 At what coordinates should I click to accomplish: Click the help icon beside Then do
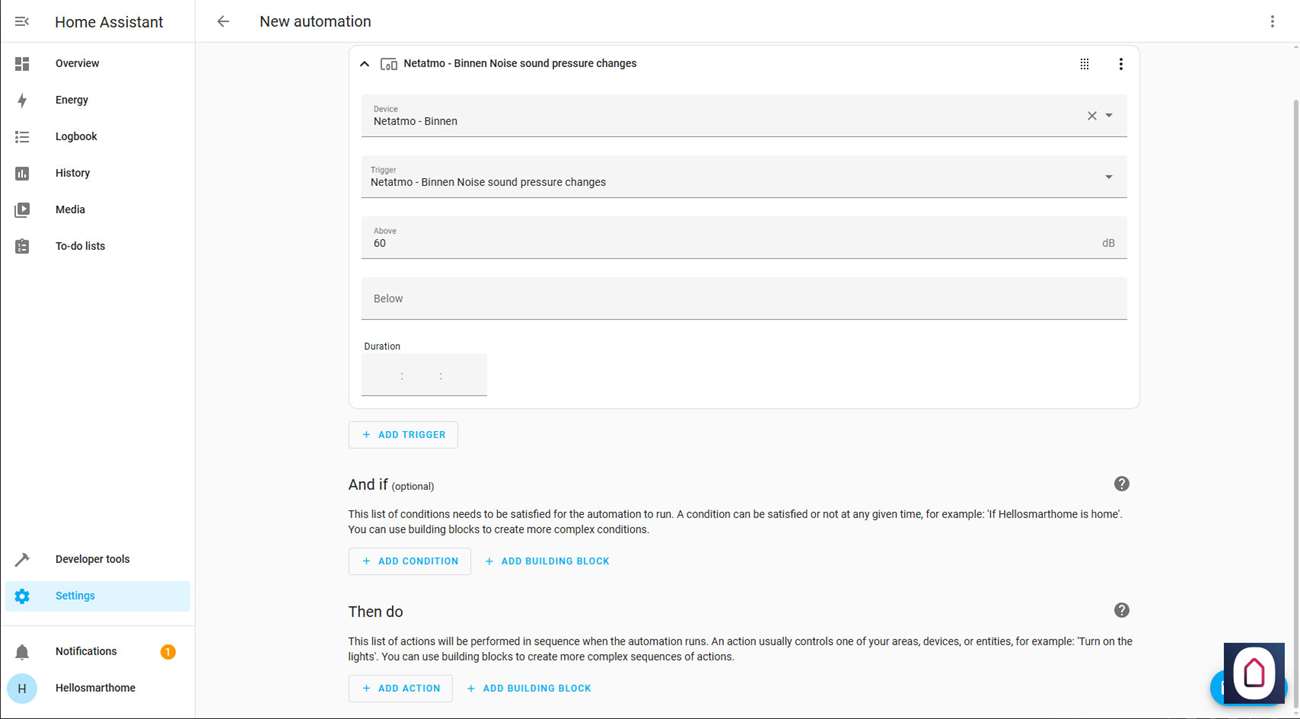1121,610
